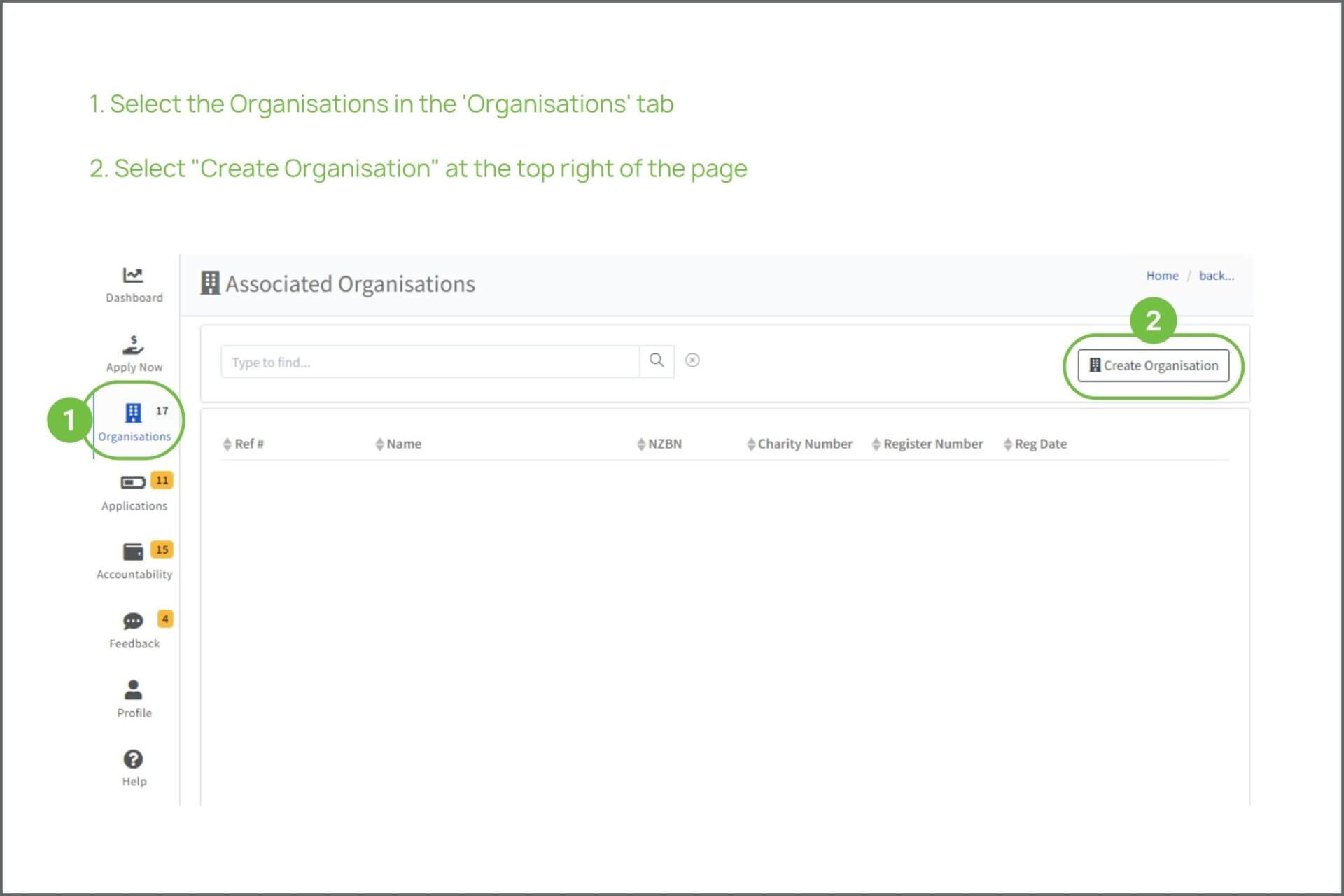Viewport: 1344px width, 896px height.
Task: Clear the search with circled x
Action: tap(692, 360)
